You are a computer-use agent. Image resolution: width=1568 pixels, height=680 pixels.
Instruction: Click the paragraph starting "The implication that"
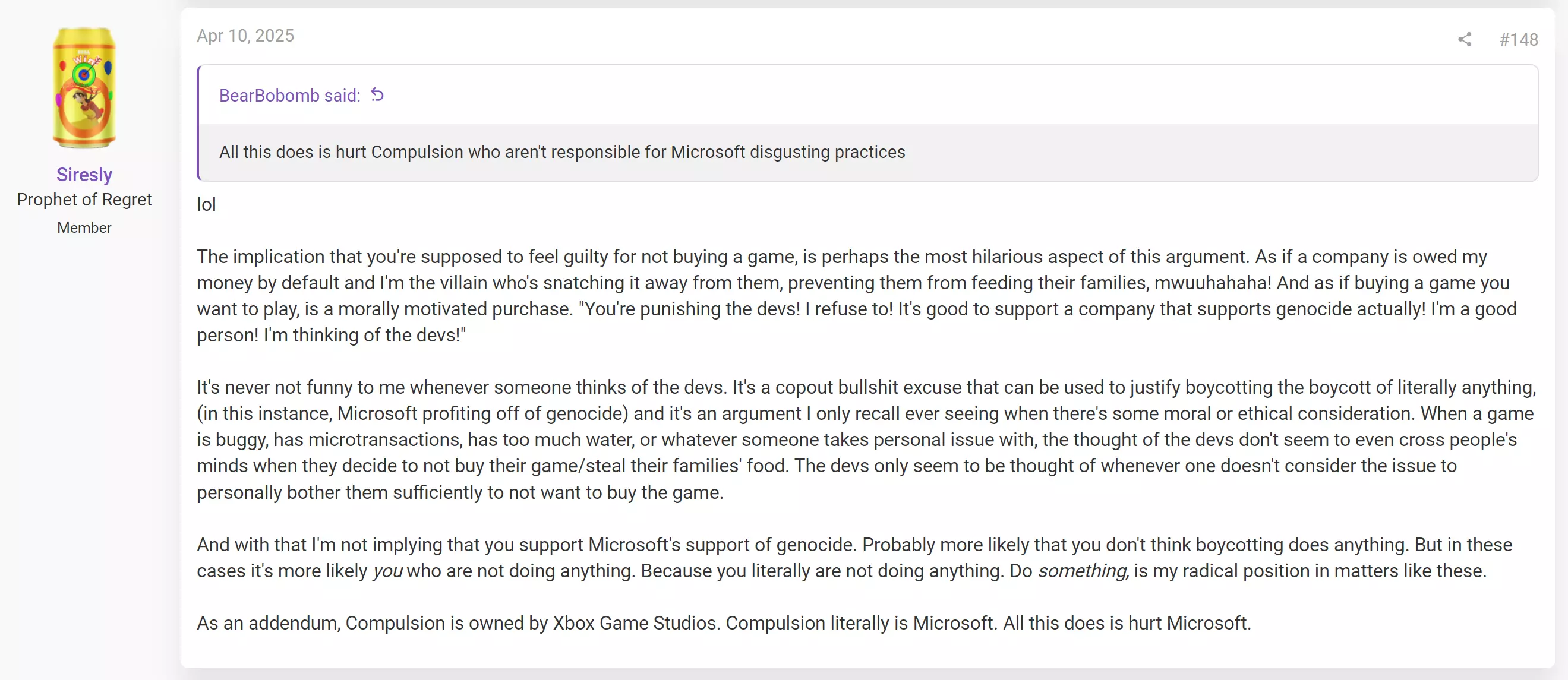(x=856, y=296)
